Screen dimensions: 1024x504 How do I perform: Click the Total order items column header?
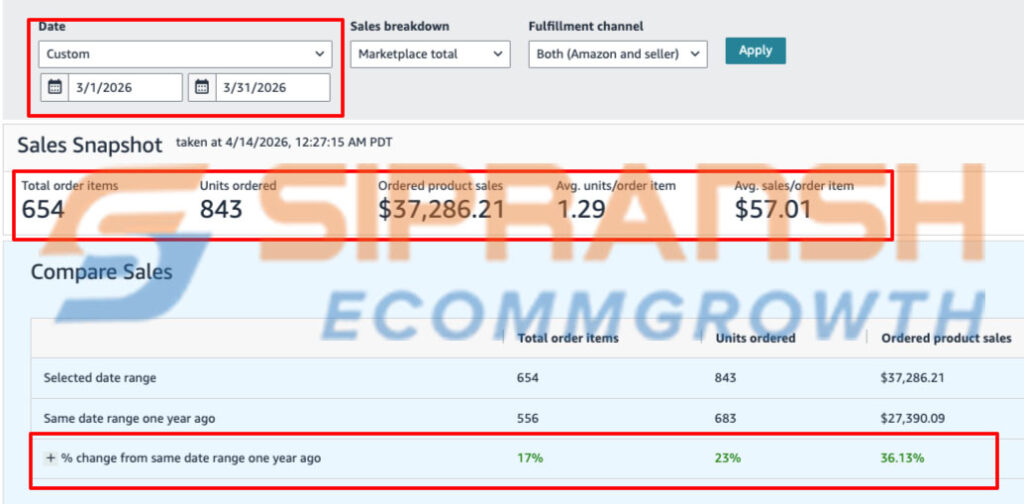pyautogui.click(x=568, y=338)
